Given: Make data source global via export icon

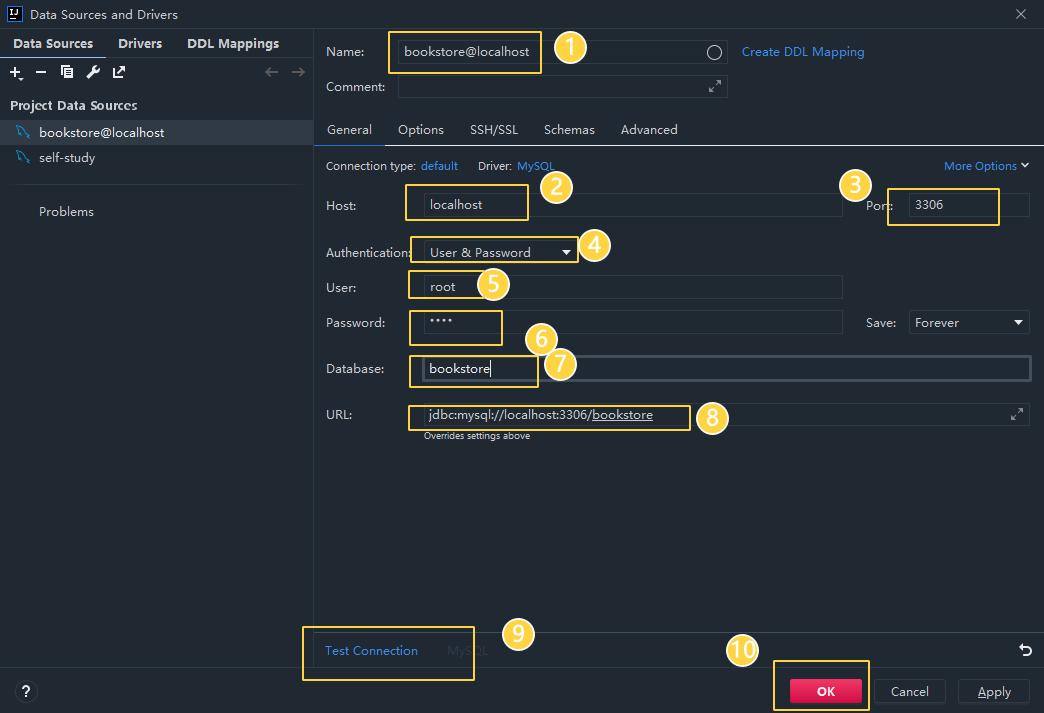Looking at the screenshot, I should coord(119,72).
